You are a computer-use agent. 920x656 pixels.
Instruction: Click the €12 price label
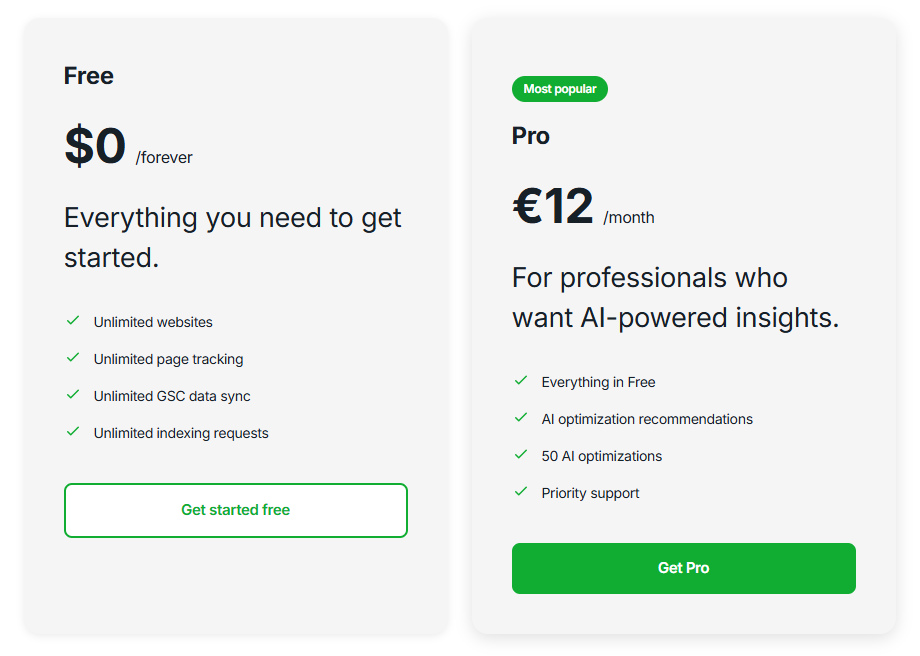point(555,206)
